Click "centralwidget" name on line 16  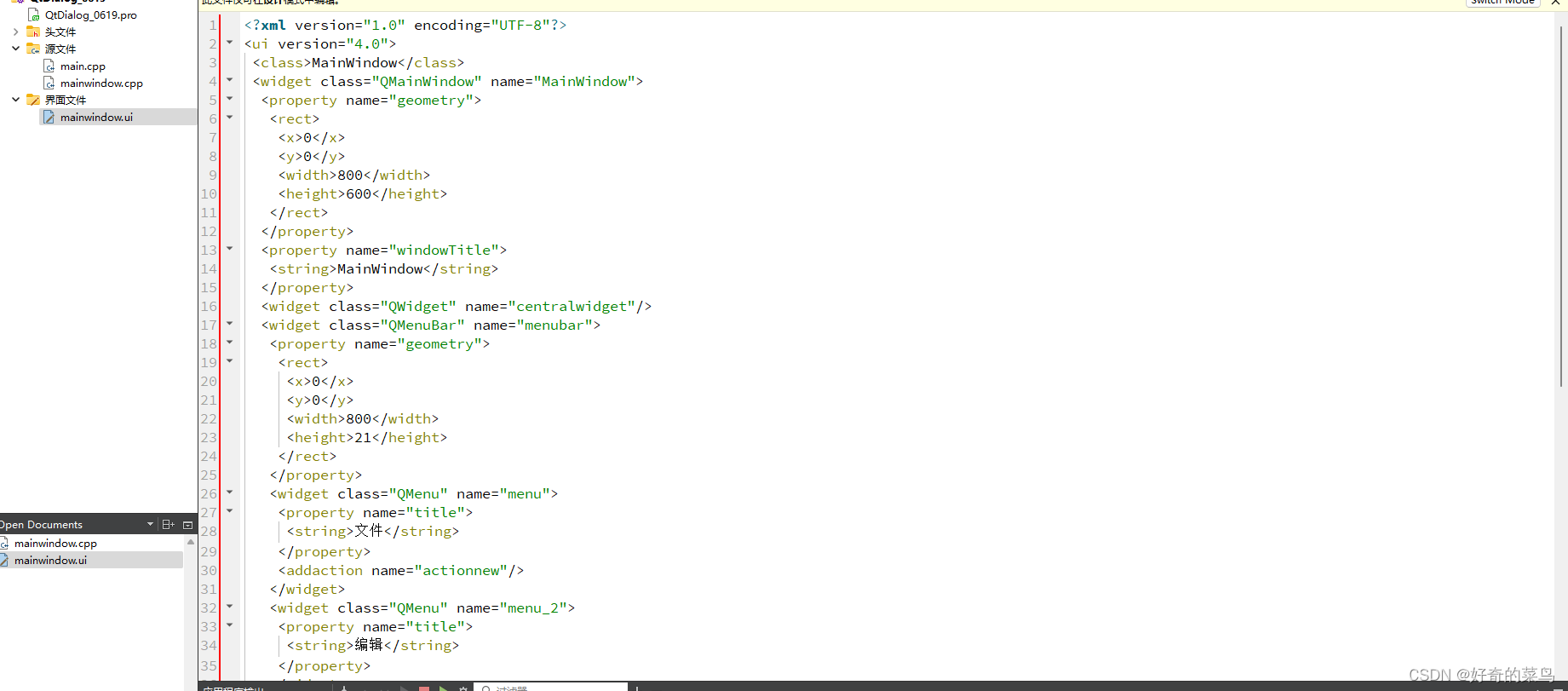(x=571, y=306)
